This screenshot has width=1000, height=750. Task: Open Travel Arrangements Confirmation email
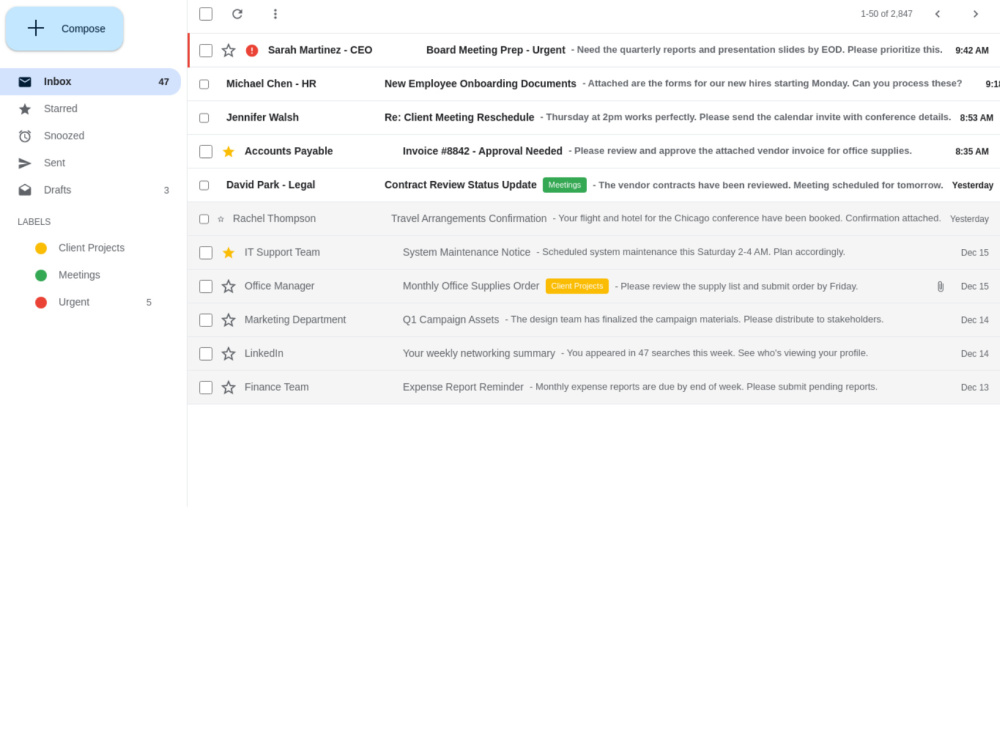point(594,219)
